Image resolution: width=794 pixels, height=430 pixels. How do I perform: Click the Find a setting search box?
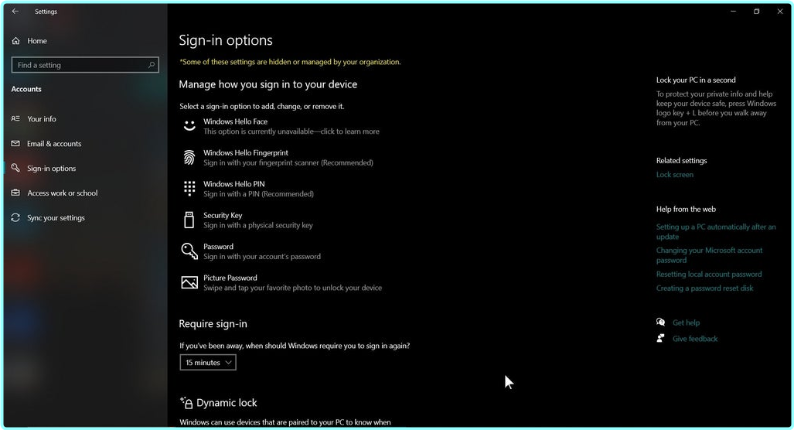coord(85,65)
